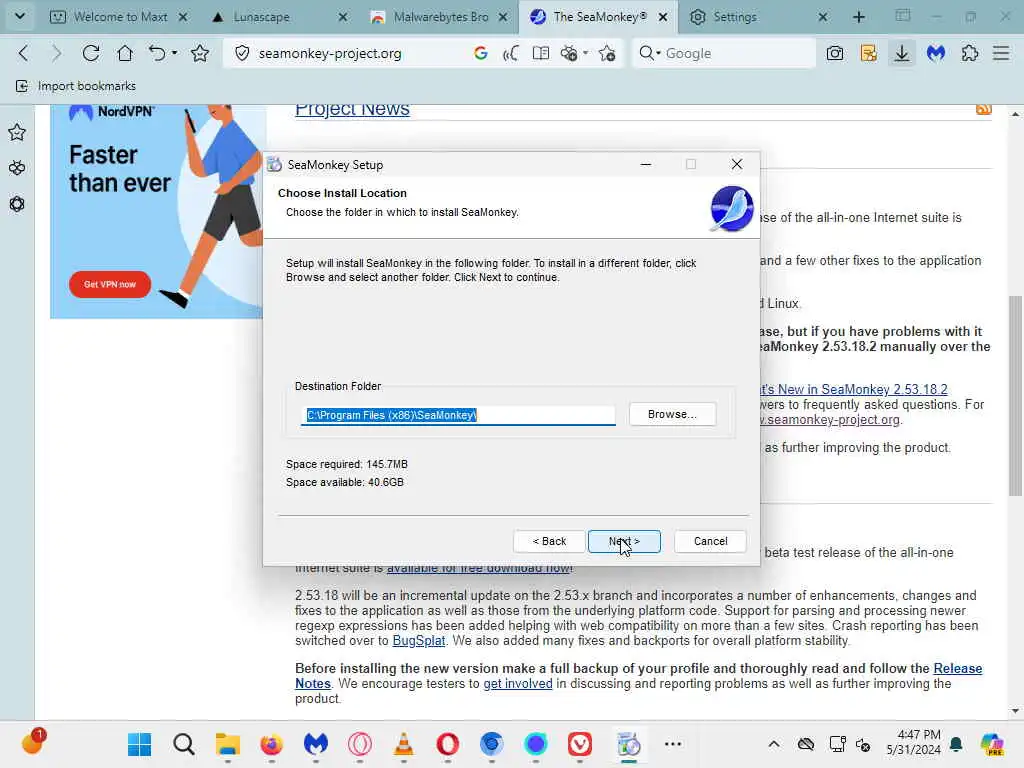
Task: Cancel the SeaMonkey Setup wizard
Action: click(x=711, y=541)
